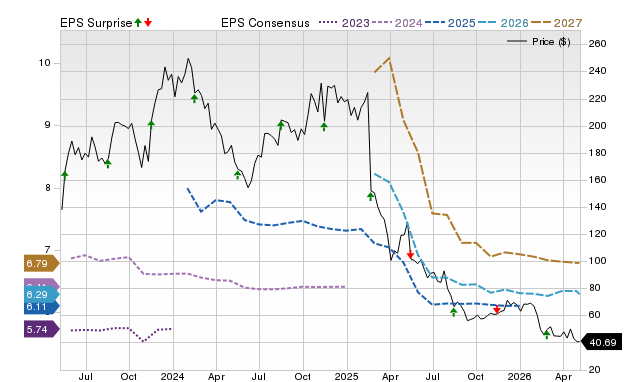Click the green EPS beat arrow near November 2024
This screenshot has height=382, width=640.
324,127
